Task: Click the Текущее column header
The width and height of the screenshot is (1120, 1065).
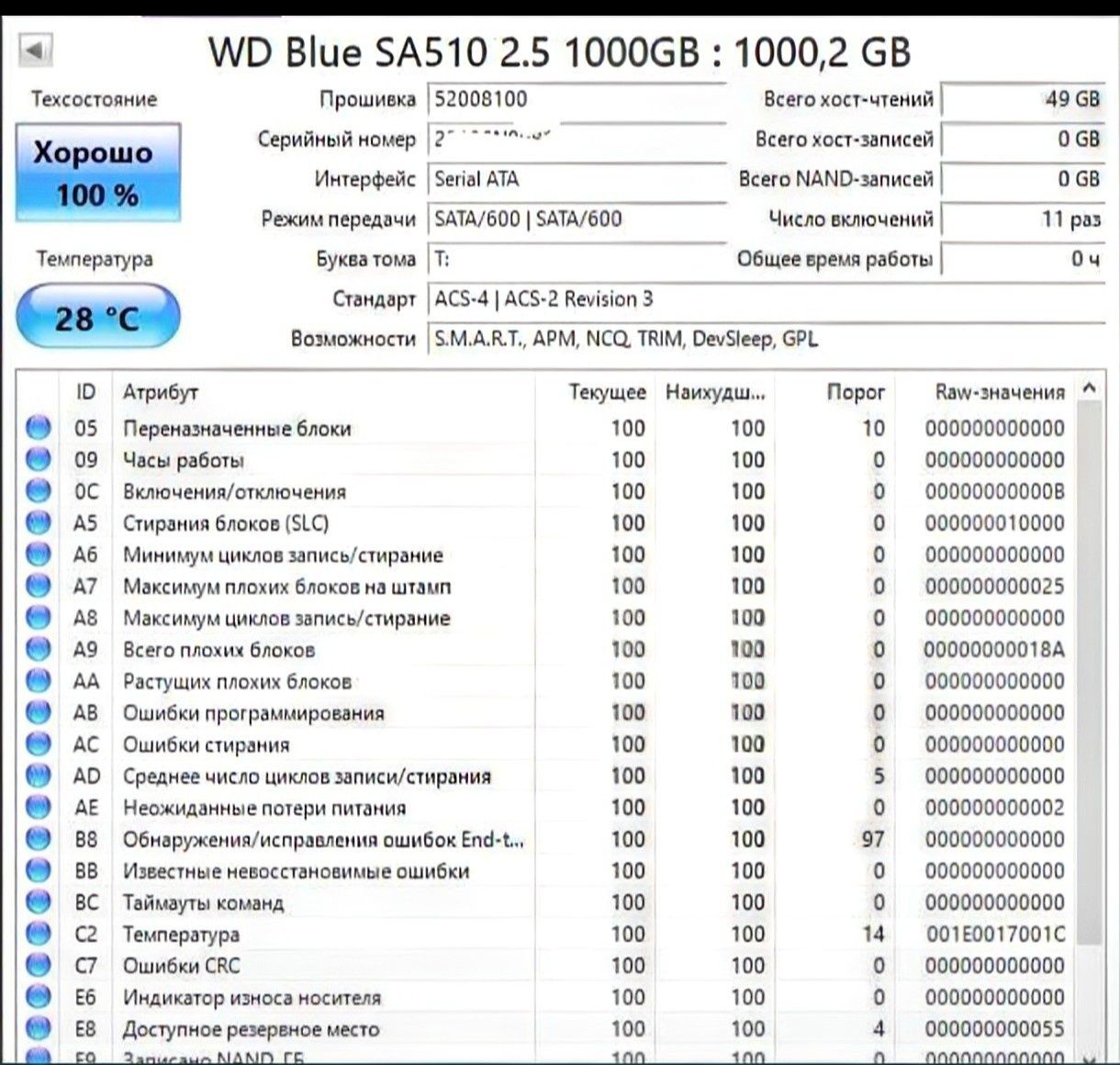Action: [594, 392]
